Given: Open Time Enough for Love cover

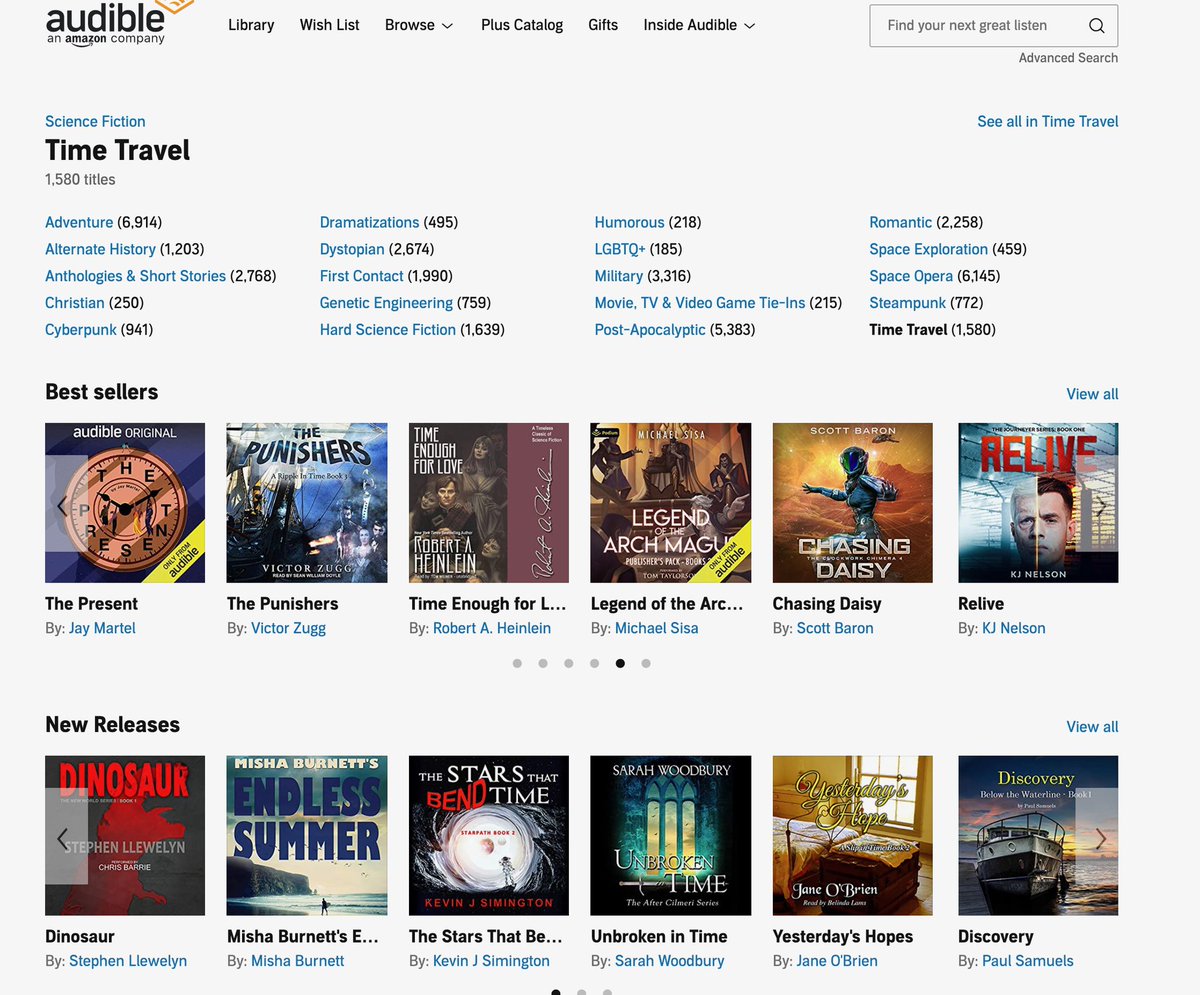Looking at the screenshot, I should (489, 503).
